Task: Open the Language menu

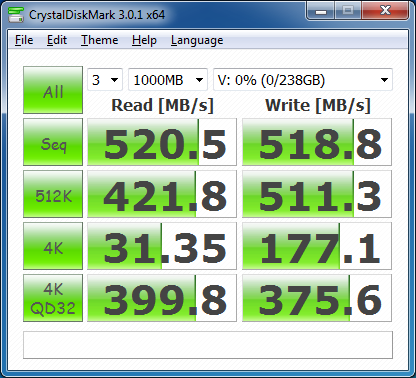Action: 197,40
